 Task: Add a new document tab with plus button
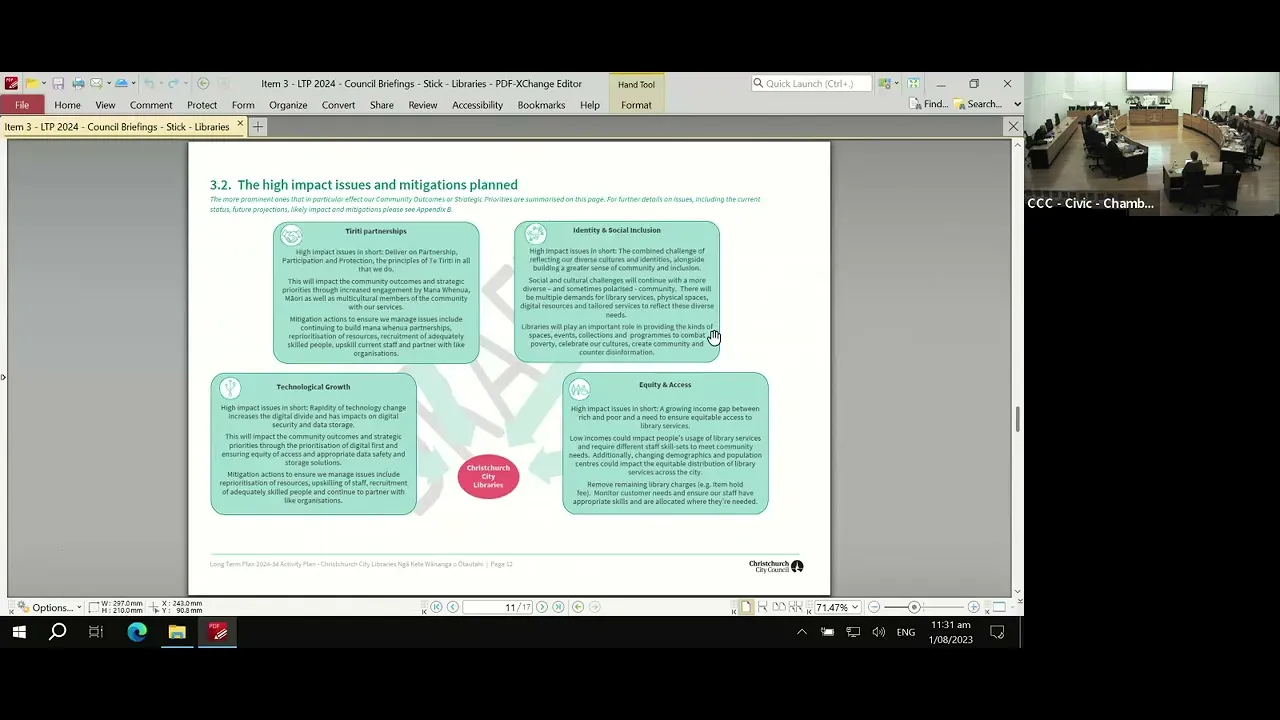tap(258, 127)
